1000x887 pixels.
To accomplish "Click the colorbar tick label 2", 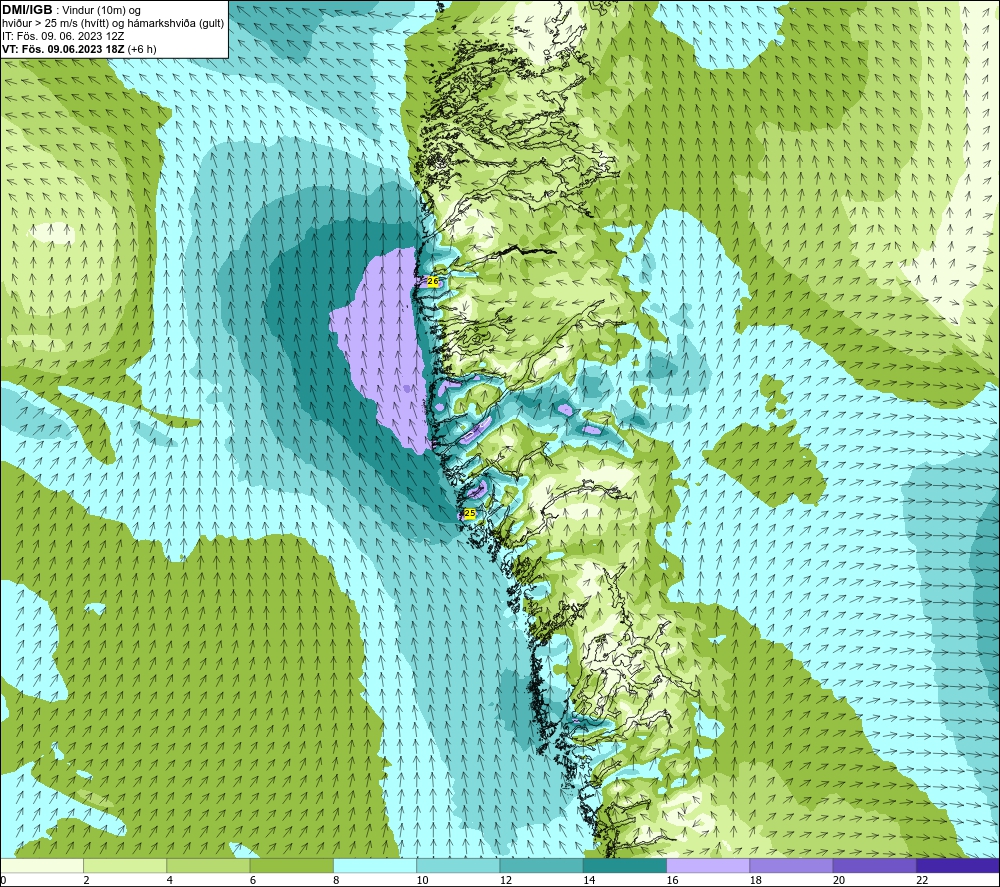I will click(87, 880).
